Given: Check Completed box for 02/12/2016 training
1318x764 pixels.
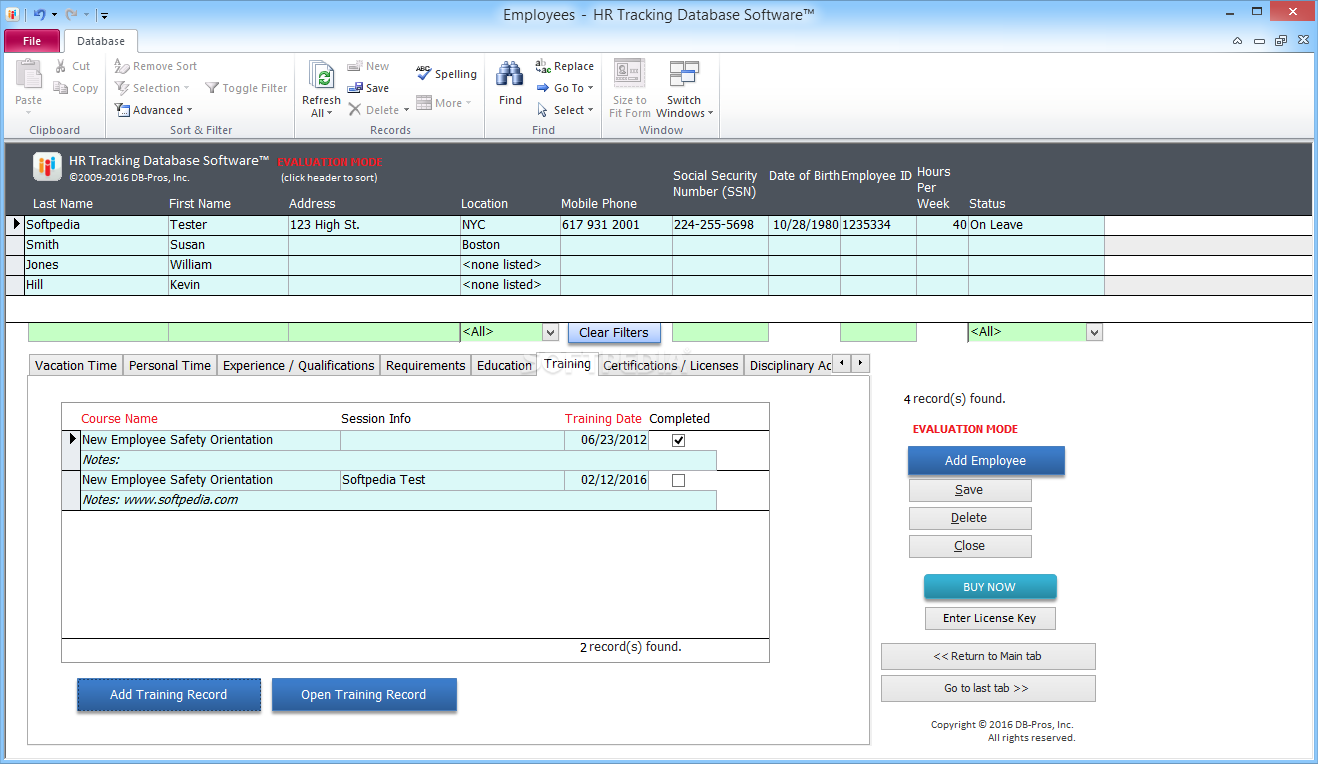Looking at the screenshot, I should click(679, 480).
